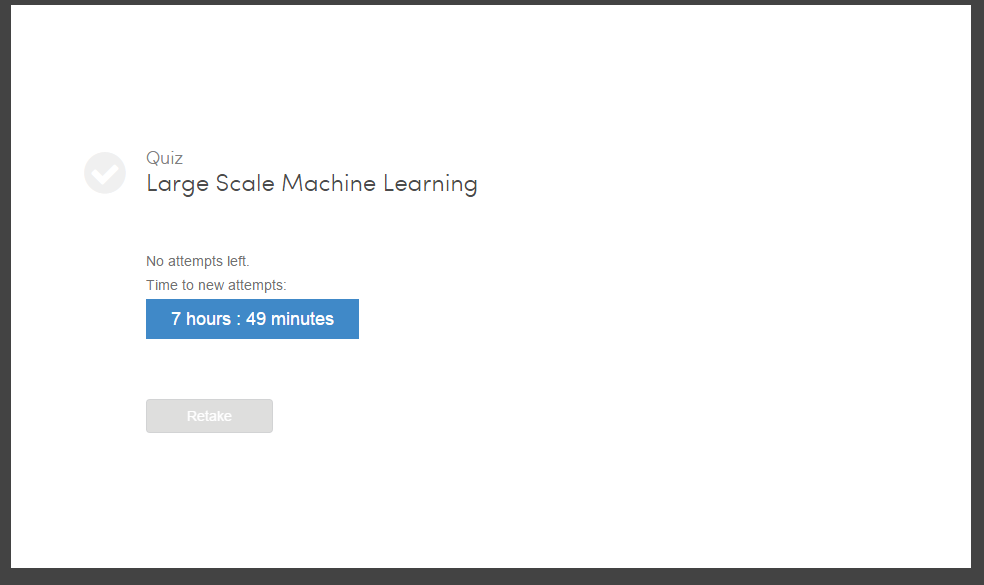Click the word attempts in No attempts left
984x585 pixels.
pyautogui.click(x=195, y=262)
